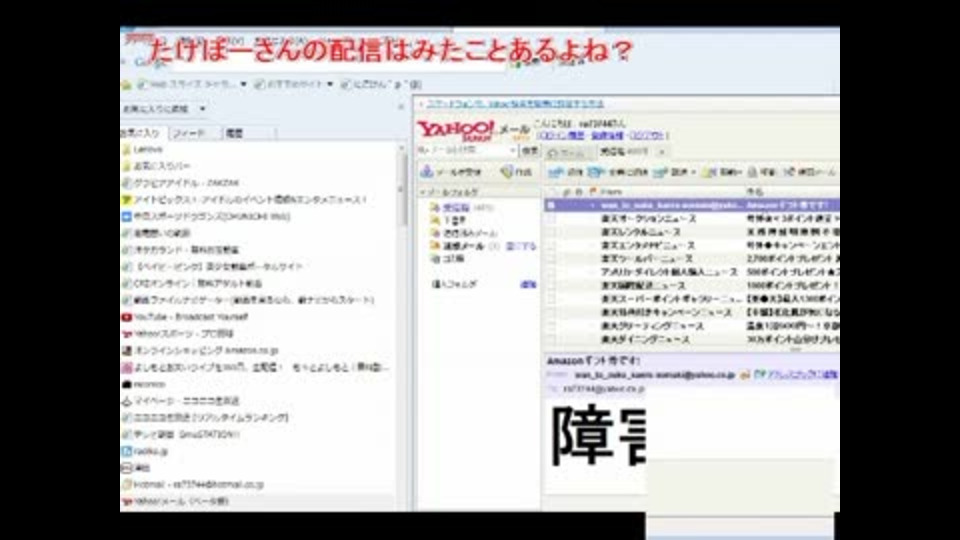Screen dimensions: 960x540
Task: Click the flag column header icon
Action: coord(592,192)
